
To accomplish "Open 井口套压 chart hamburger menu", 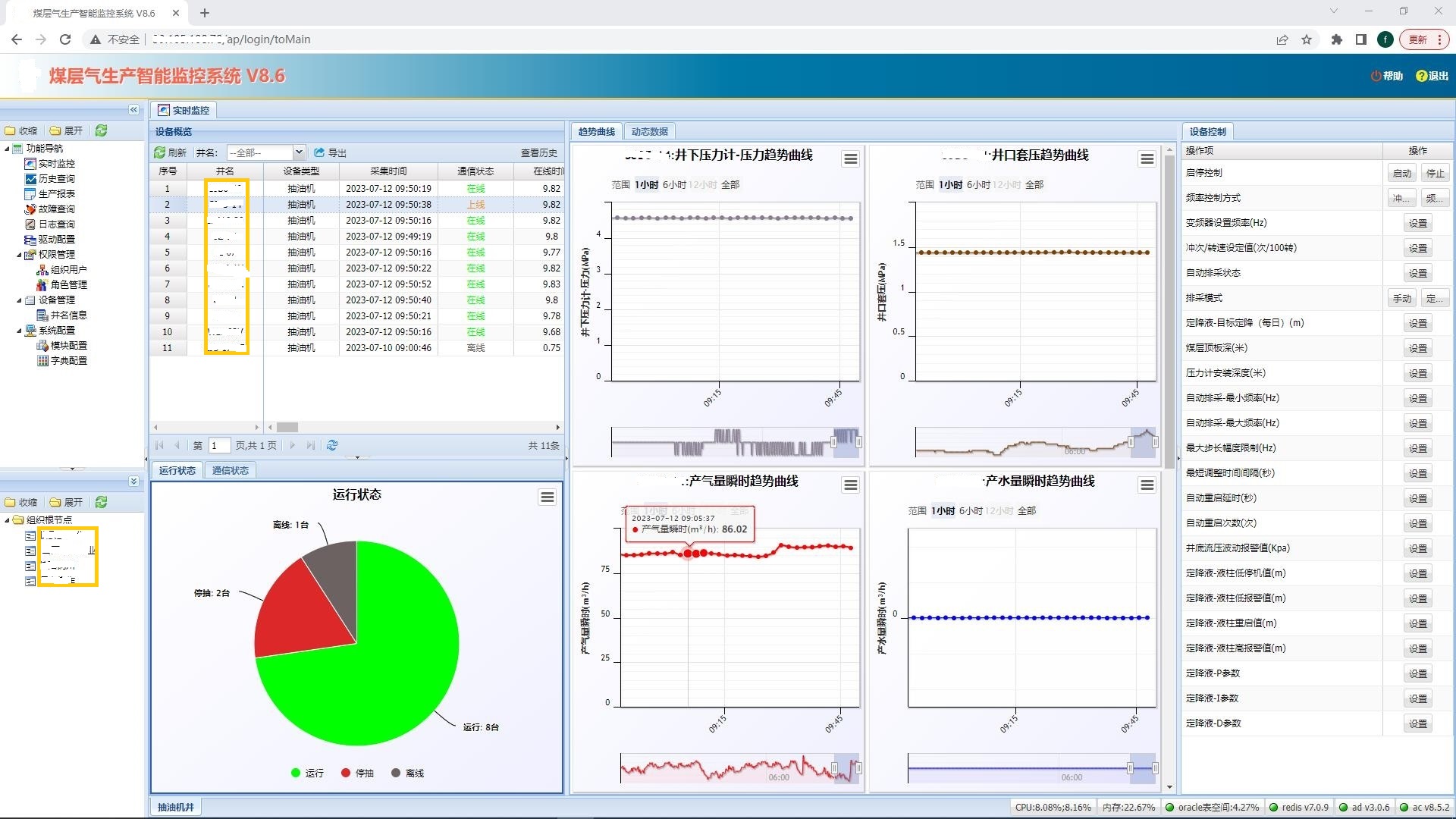I will click(x=1147, y=158).
